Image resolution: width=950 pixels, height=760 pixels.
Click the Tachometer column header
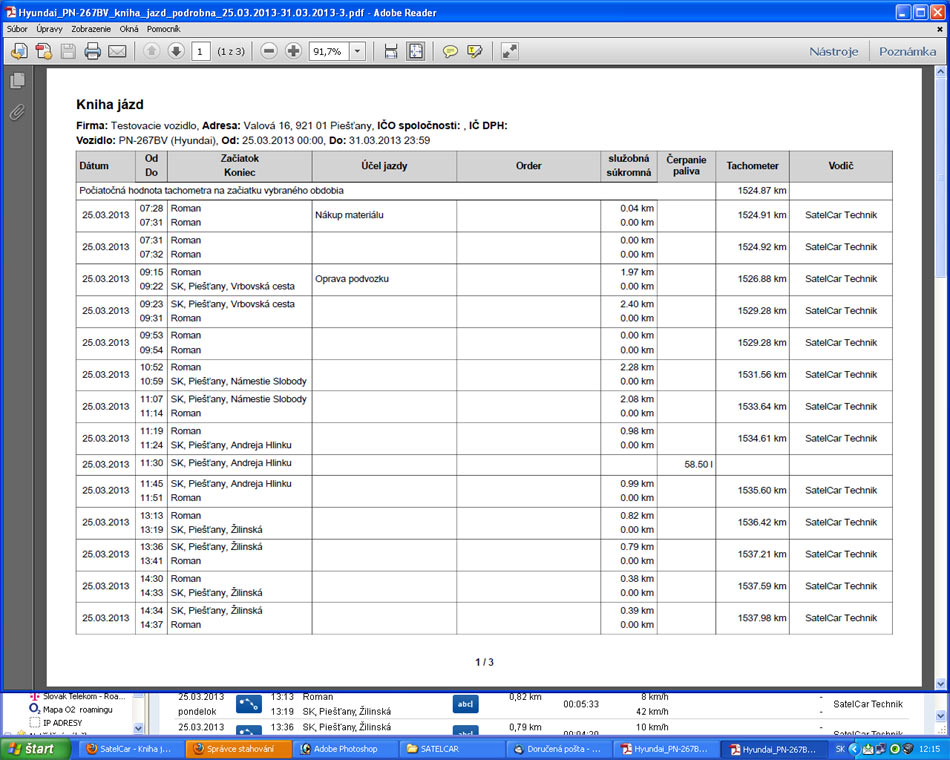click(752, 165)
